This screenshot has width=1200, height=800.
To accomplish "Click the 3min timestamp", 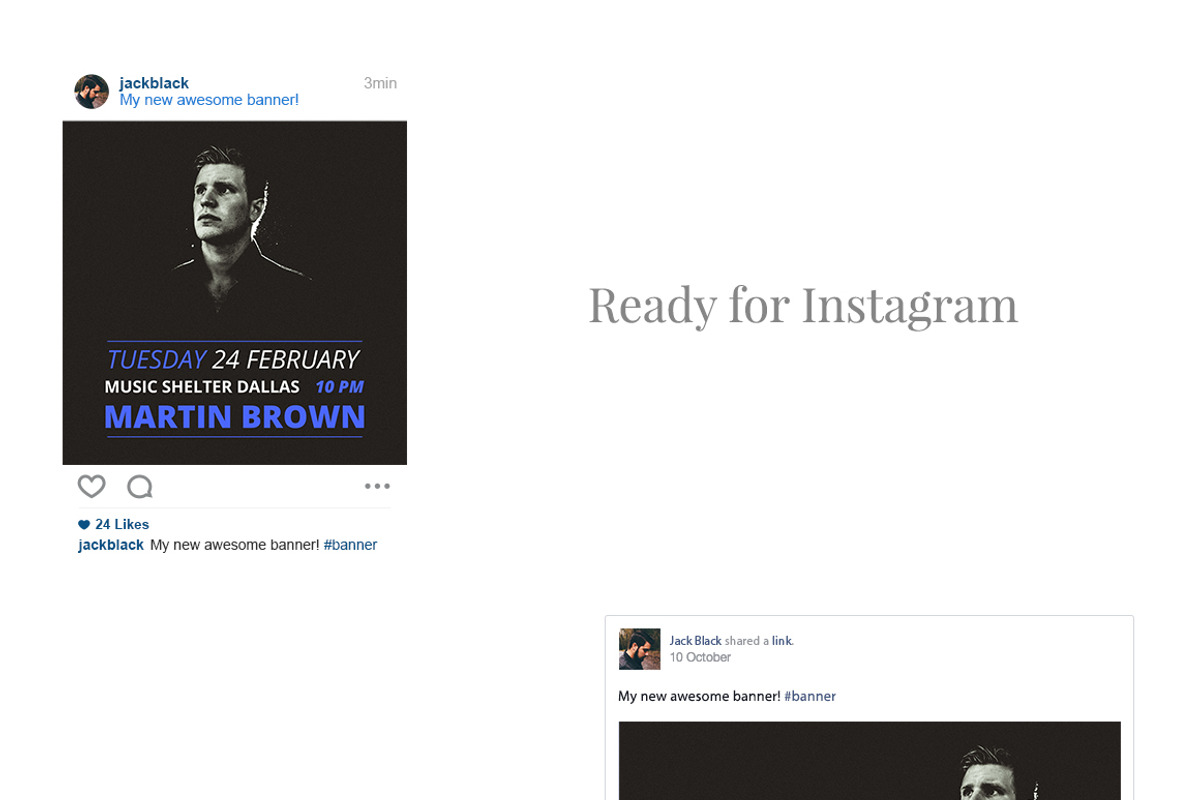I will [380, 83].
